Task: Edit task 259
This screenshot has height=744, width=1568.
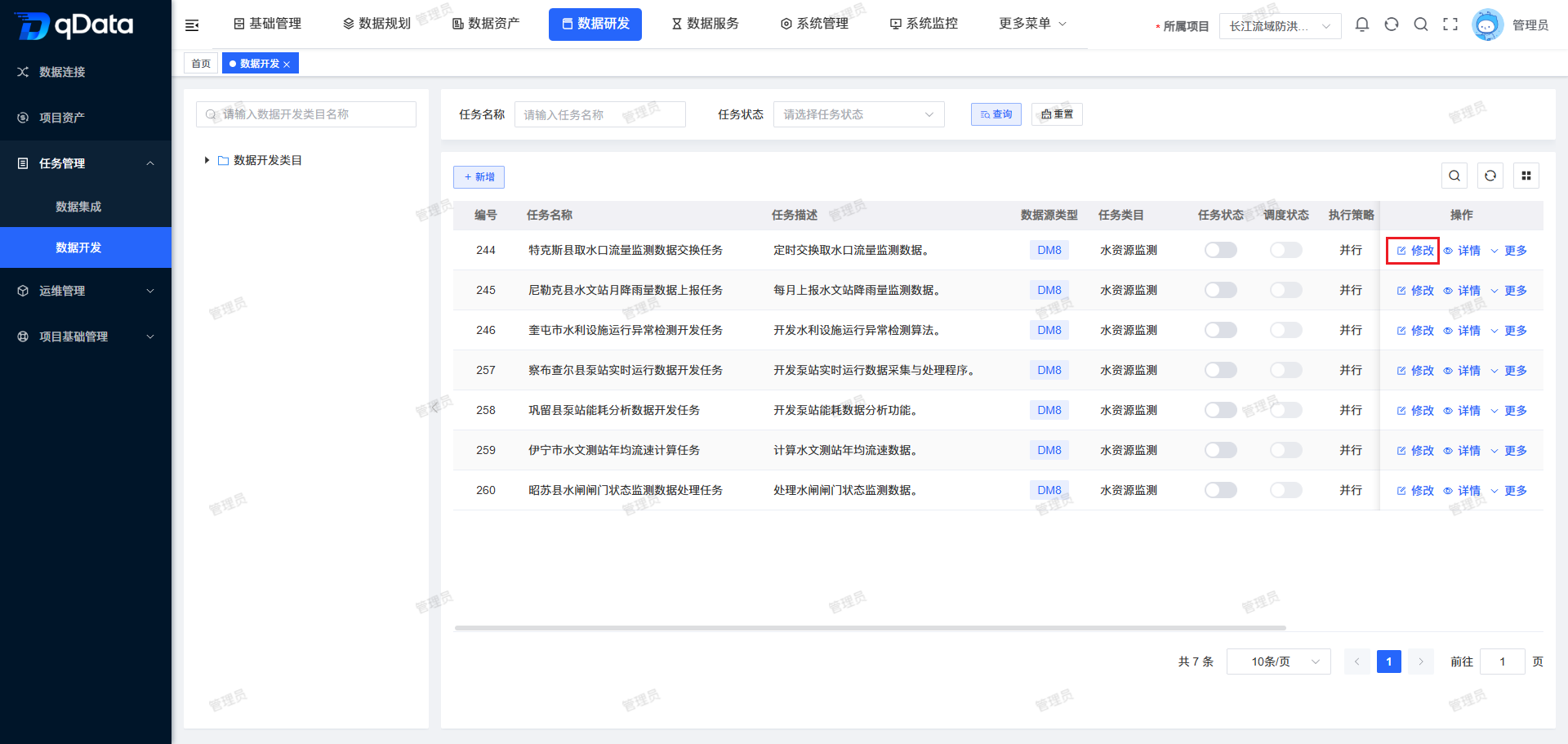Action: (x=1415, y=451)
